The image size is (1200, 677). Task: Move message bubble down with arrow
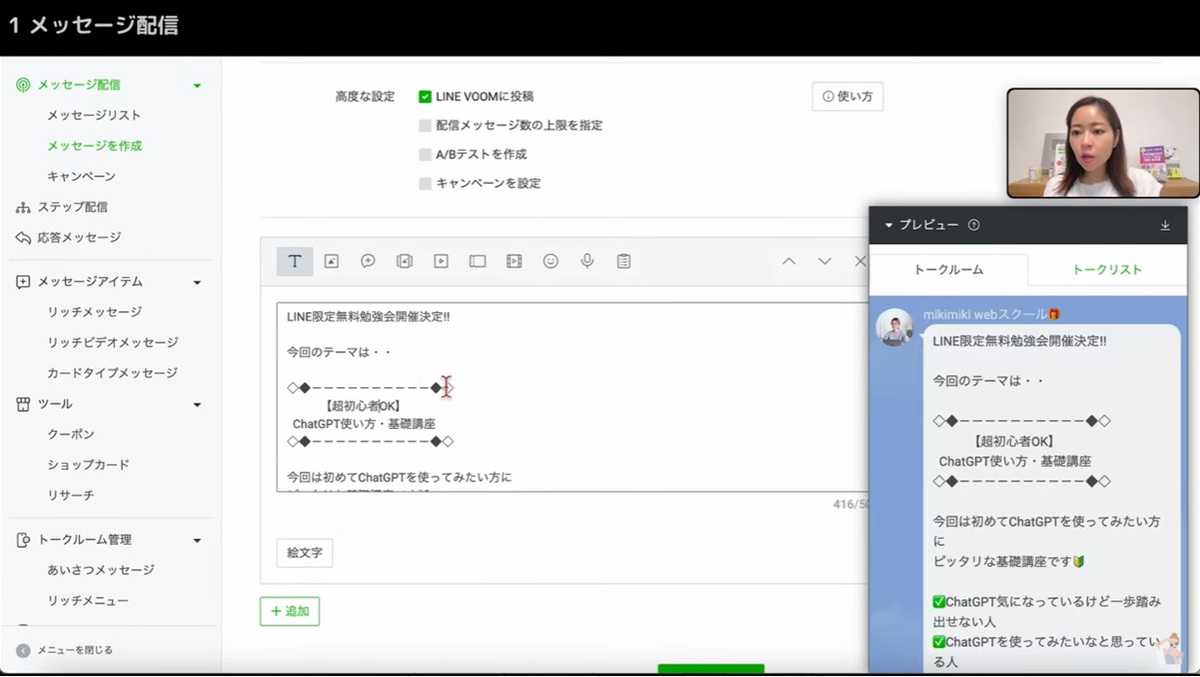pyautogui.click(x=825, y=261)
